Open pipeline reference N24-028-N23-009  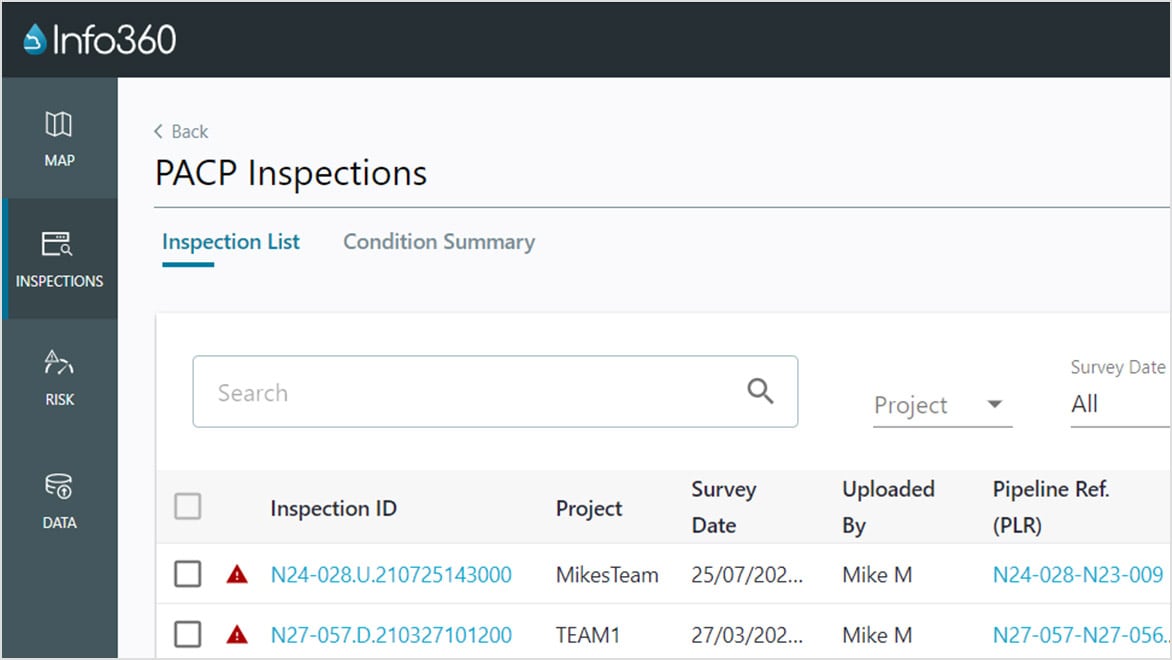point(1077,575)
